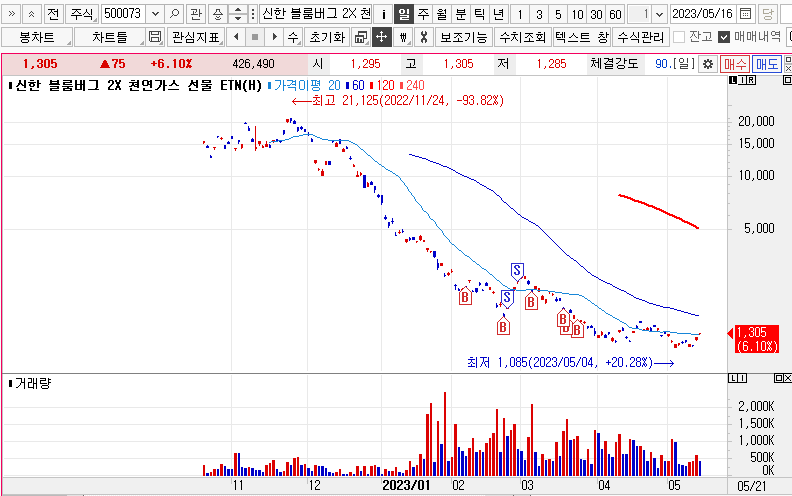Click the i stock information icon
The width and height of the screenshot is (792, 496).
pos(383,14)
